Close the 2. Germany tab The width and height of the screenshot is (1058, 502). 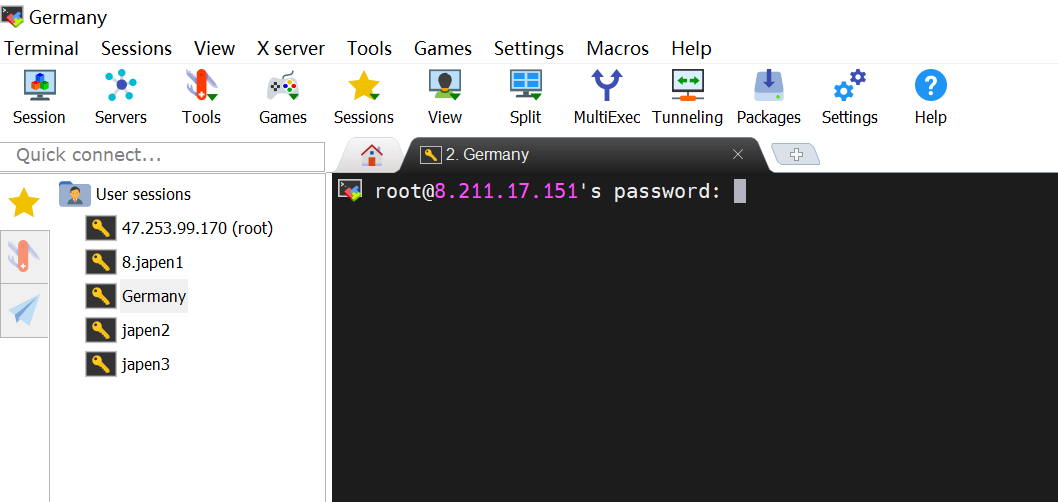737,155
